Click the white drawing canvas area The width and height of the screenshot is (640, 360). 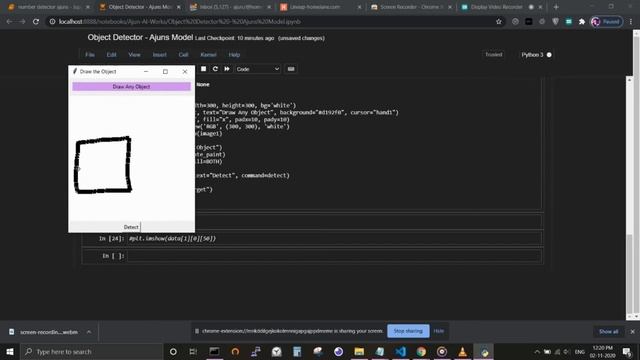(131, 158)
